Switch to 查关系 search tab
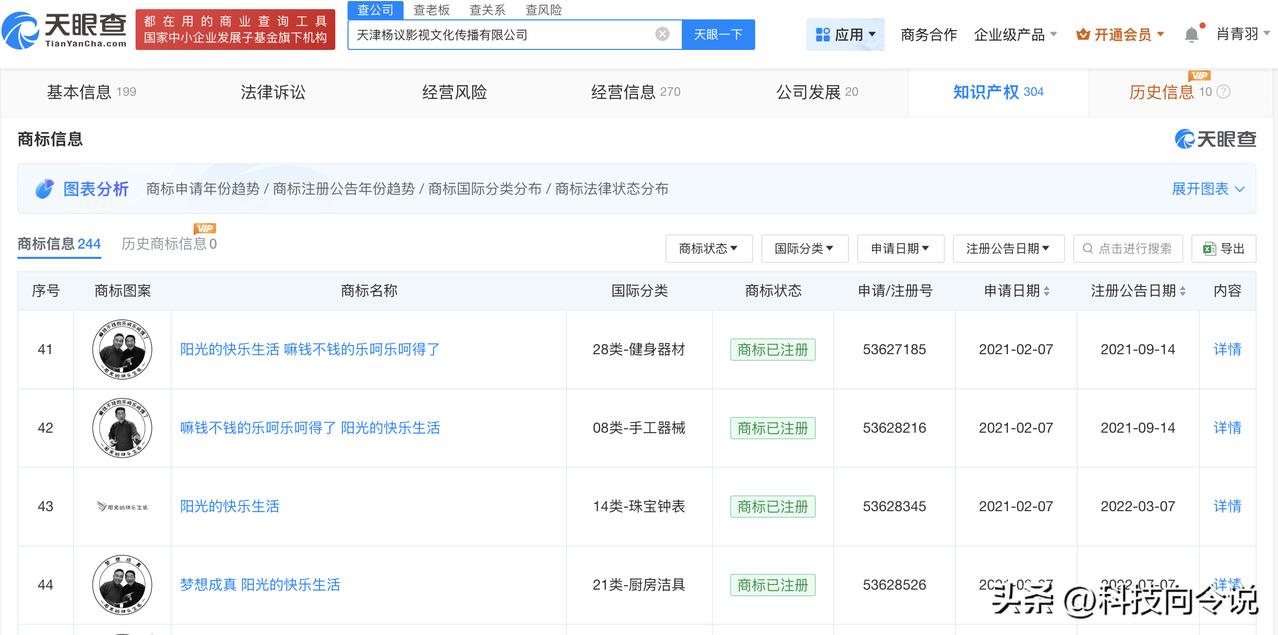The height and width of the screenshot is (635, 1278). [488, 10]
